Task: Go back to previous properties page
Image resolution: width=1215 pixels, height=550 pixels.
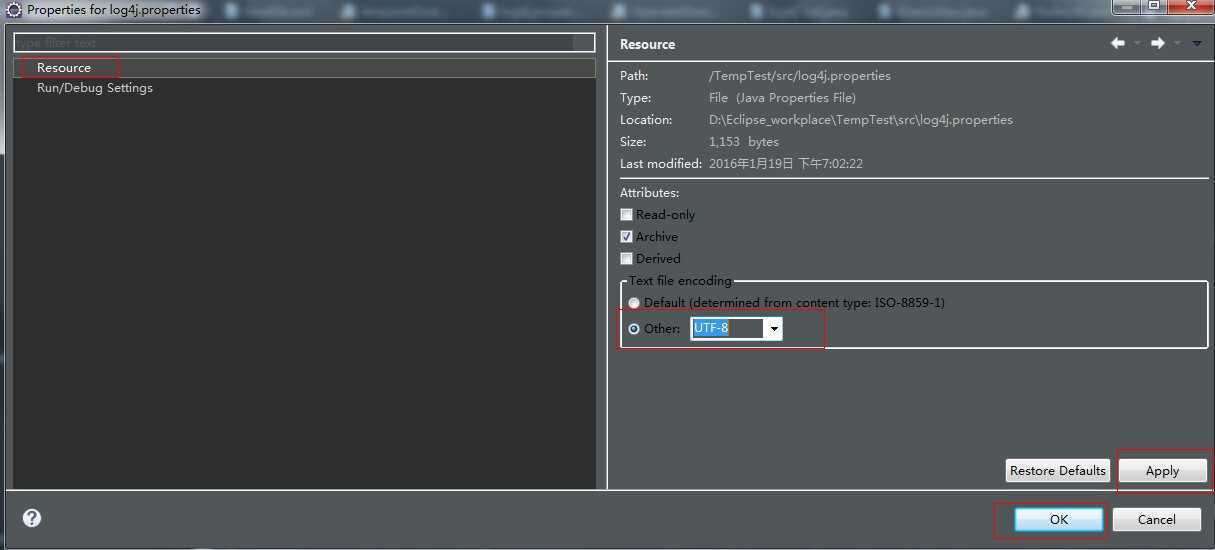Action: [1118, 43]
